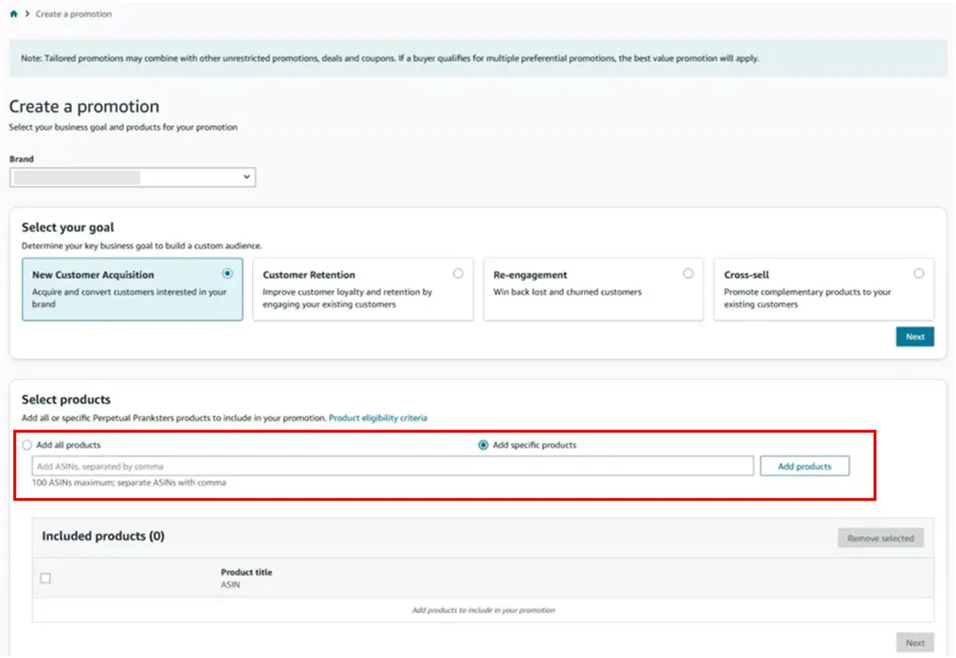Choose the Re-engagement radio button
The image size is (956, 658).
(688, 273)
